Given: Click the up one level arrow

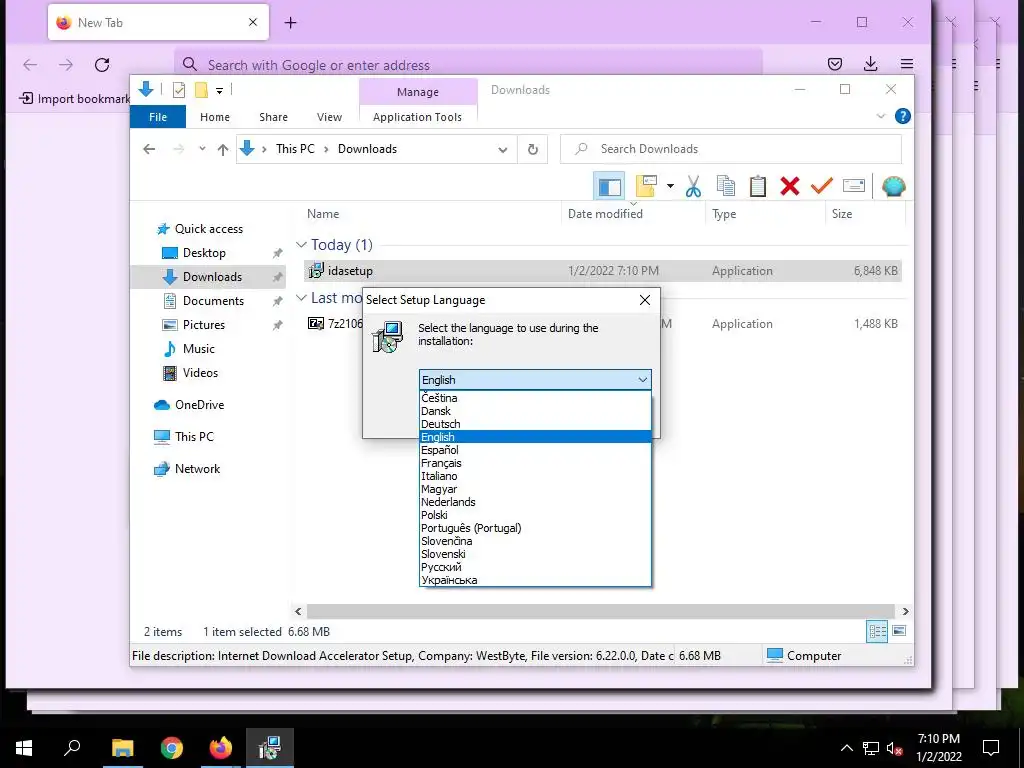Looking at the screenshot, I should pos(223,150).
